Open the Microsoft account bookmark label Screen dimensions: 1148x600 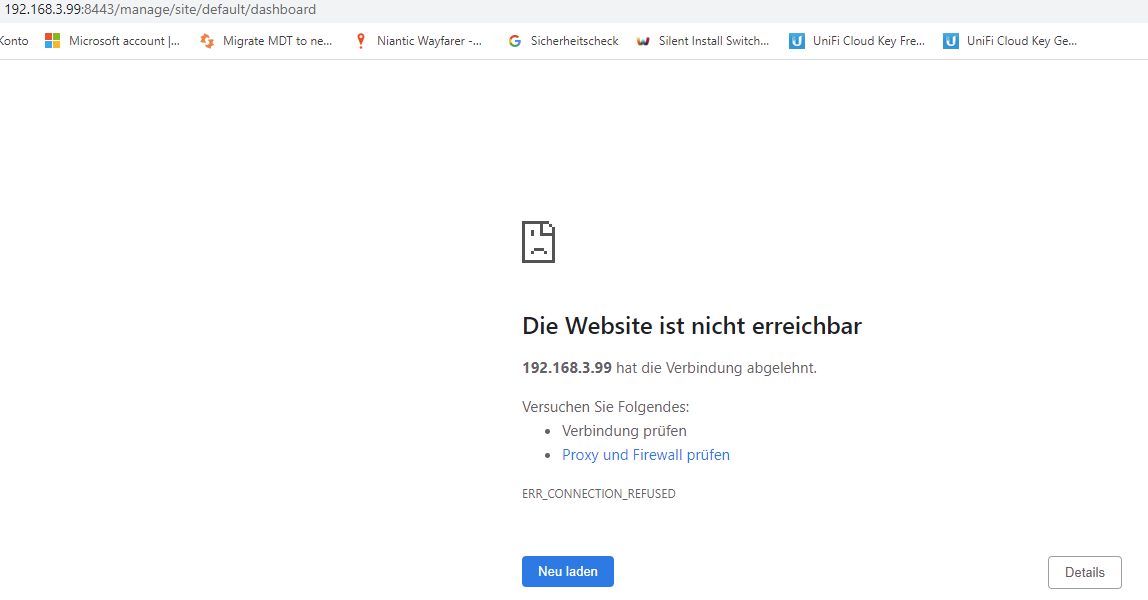[124, 41]
